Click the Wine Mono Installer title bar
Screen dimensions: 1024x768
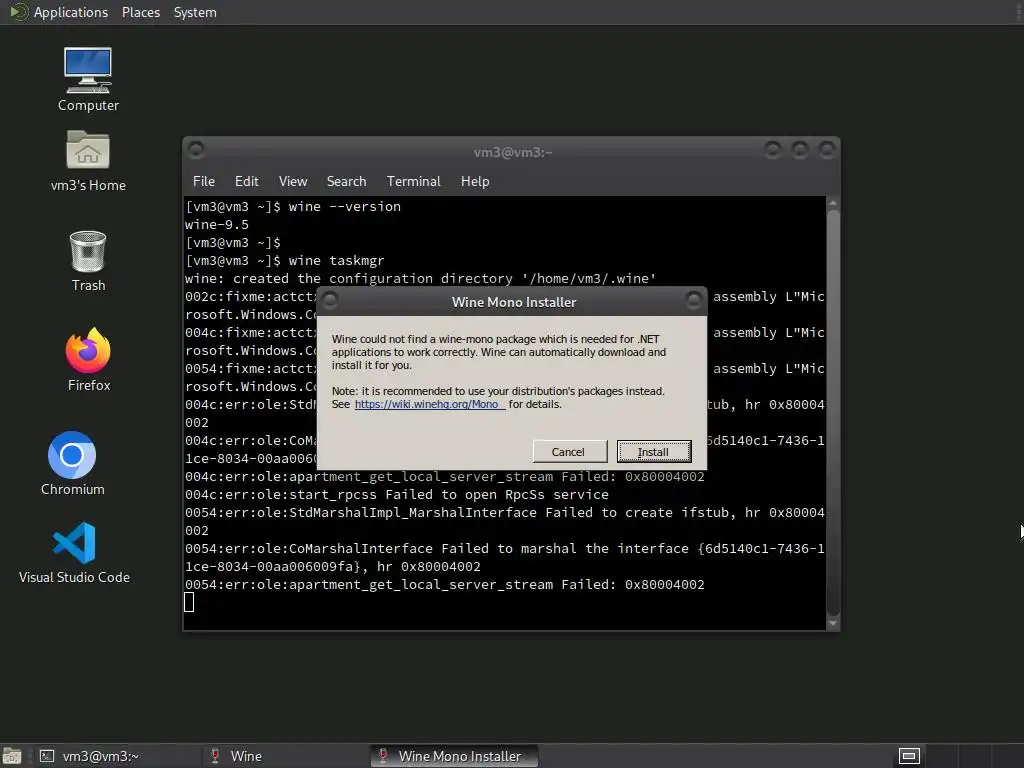click(x=514, y=302)
